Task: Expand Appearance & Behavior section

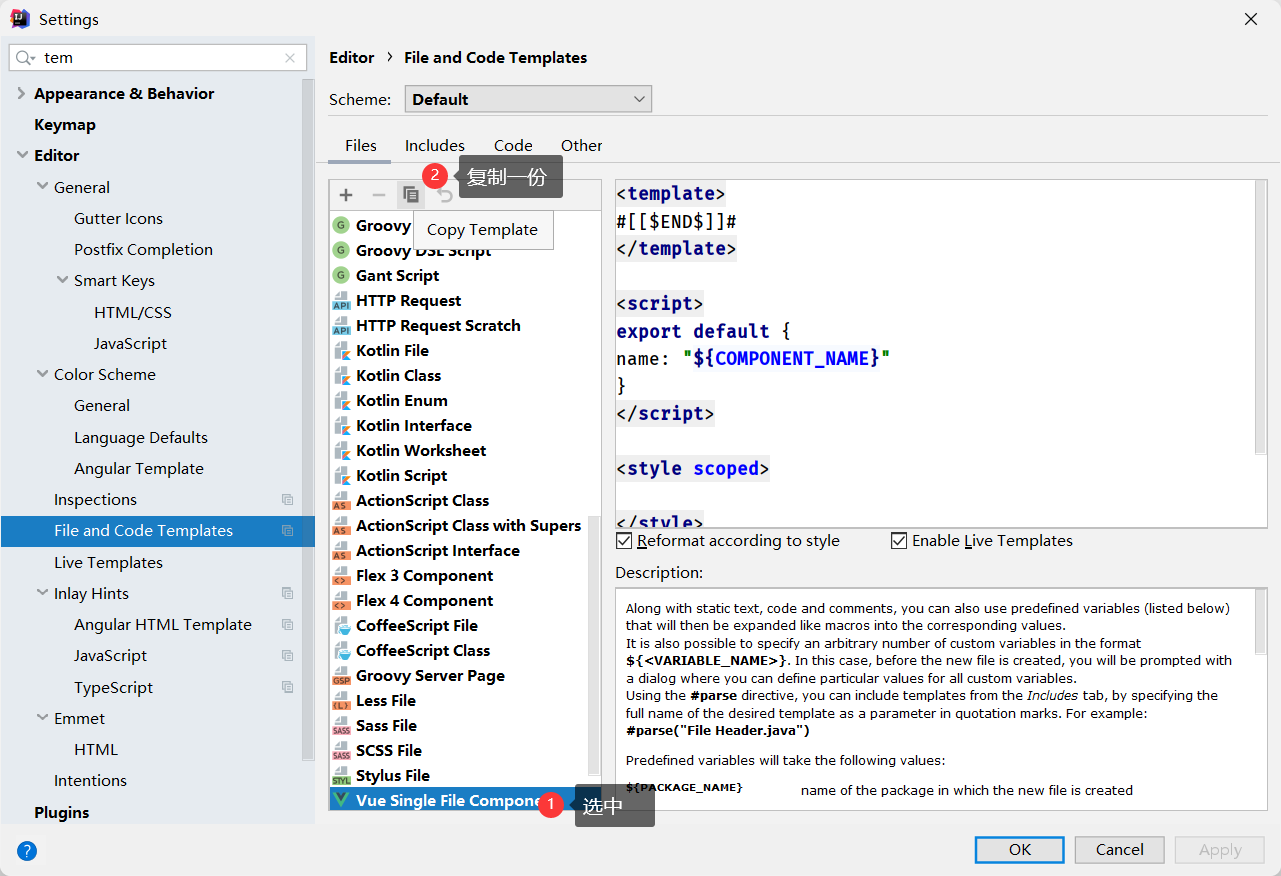Action: point(21,93)
